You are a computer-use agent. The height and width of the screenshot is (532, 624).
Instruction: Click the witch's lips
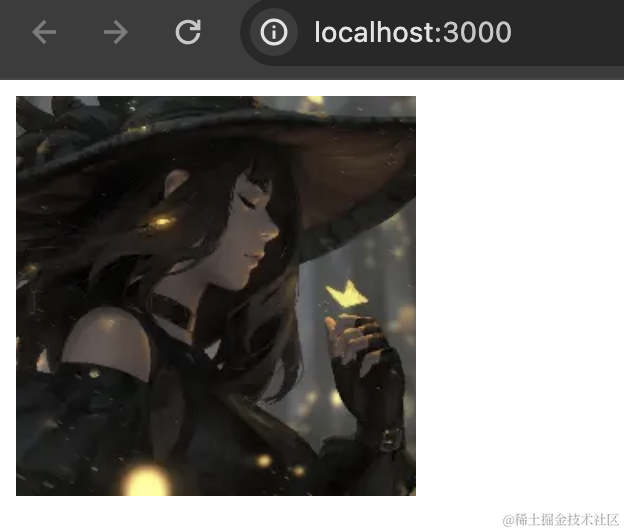[x=257, y=255]
